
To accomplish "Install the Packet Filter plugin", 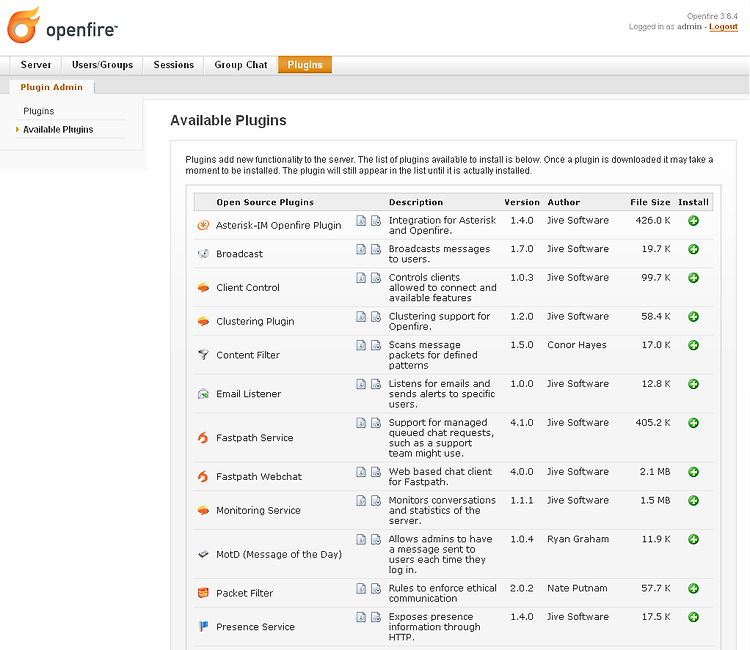I will click(693, 588).
